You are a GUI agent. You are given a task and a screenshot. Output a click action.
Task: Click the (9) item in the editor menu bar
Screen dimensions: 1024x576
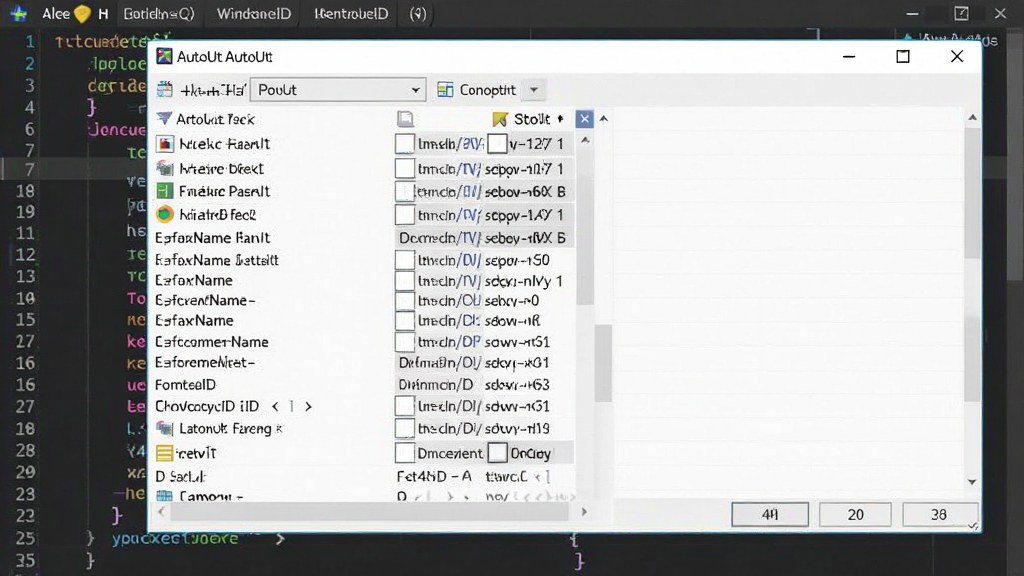pyautogui.click(x=418, y=14)
